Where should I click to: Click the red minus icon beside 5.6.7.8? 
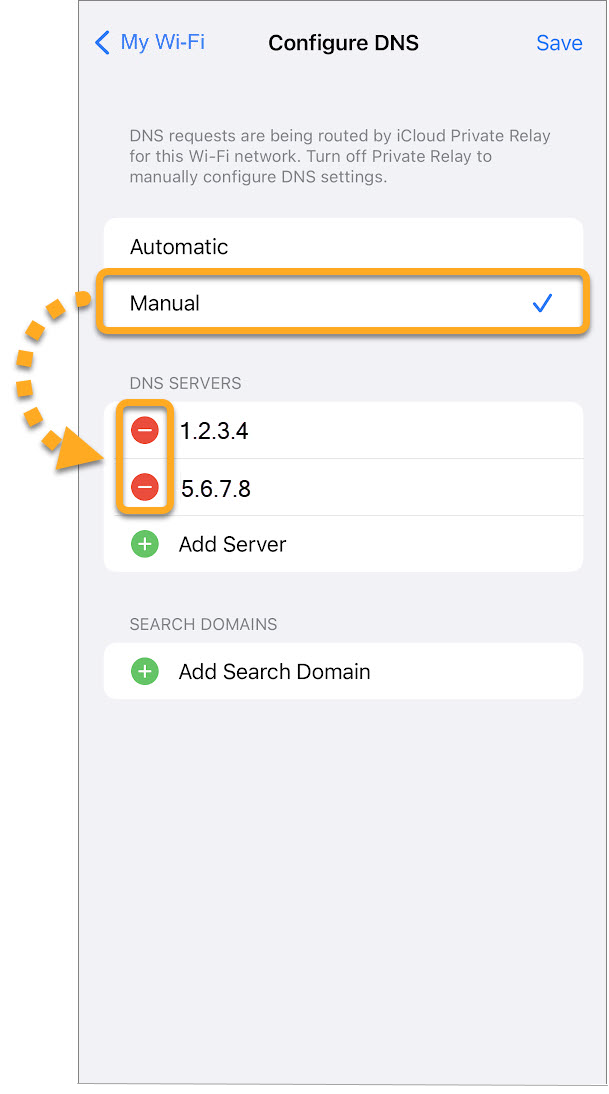pyautogui.click(x=145, y=488)
